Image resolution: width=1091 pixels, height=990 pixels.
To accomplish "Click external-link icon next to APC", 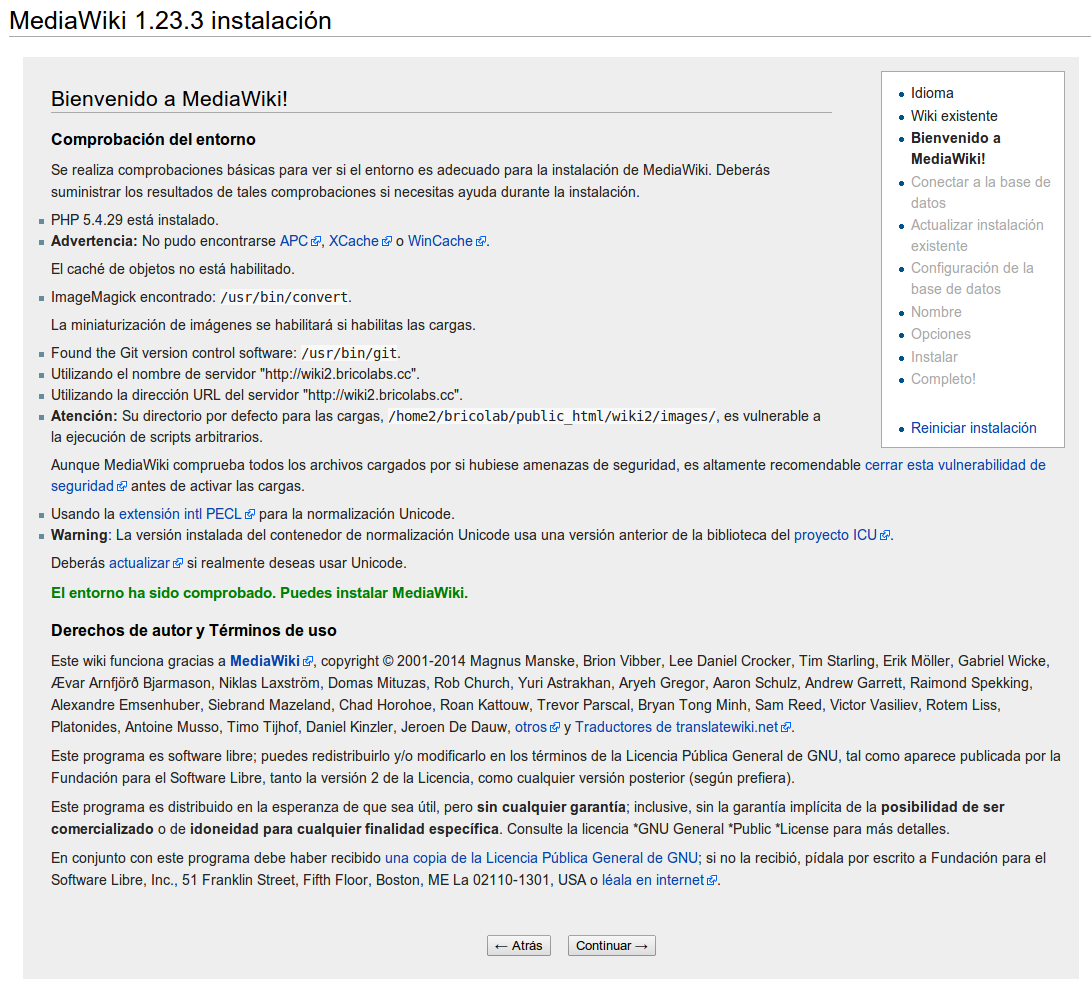I will [316, 241].
